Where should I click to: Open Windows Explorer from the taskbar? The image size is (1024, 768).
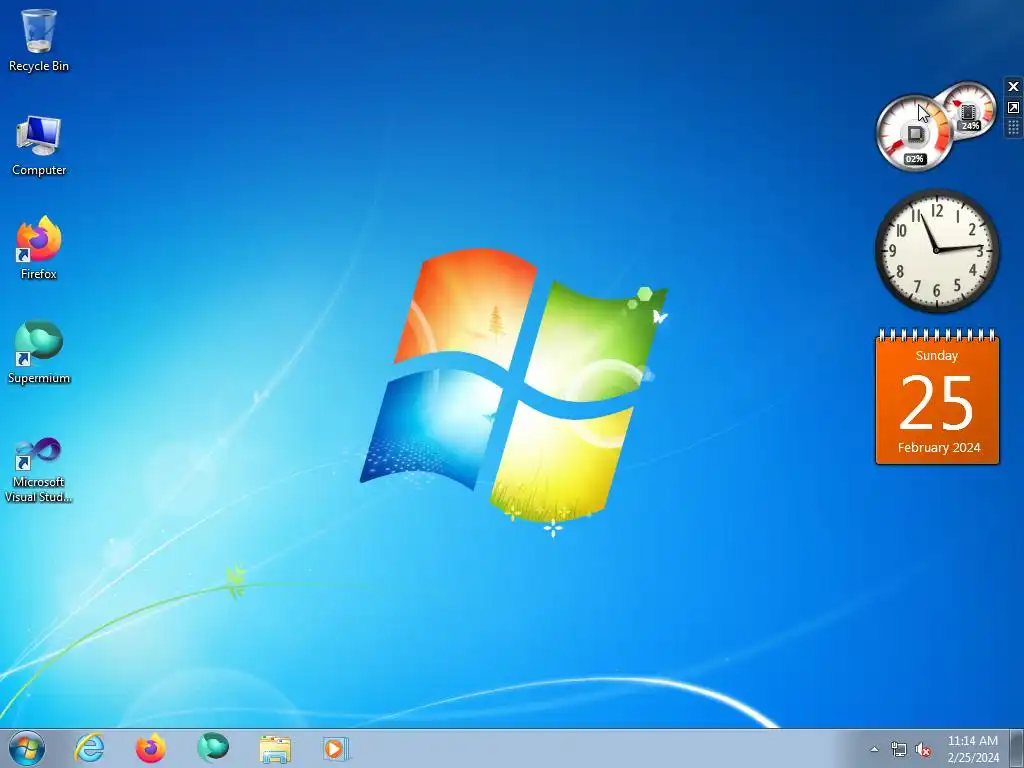(275, 748)
